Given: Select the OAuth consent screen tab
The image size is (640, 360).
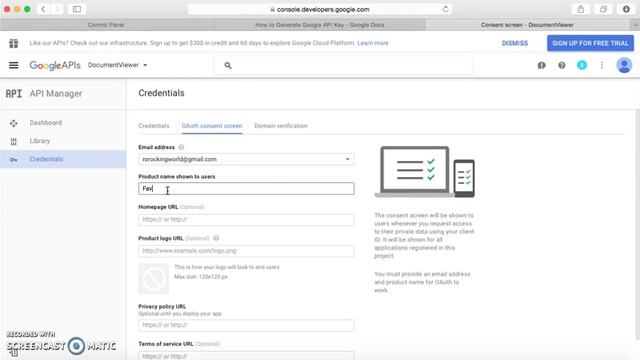Looking at the screenshot, I should point(212,126).
